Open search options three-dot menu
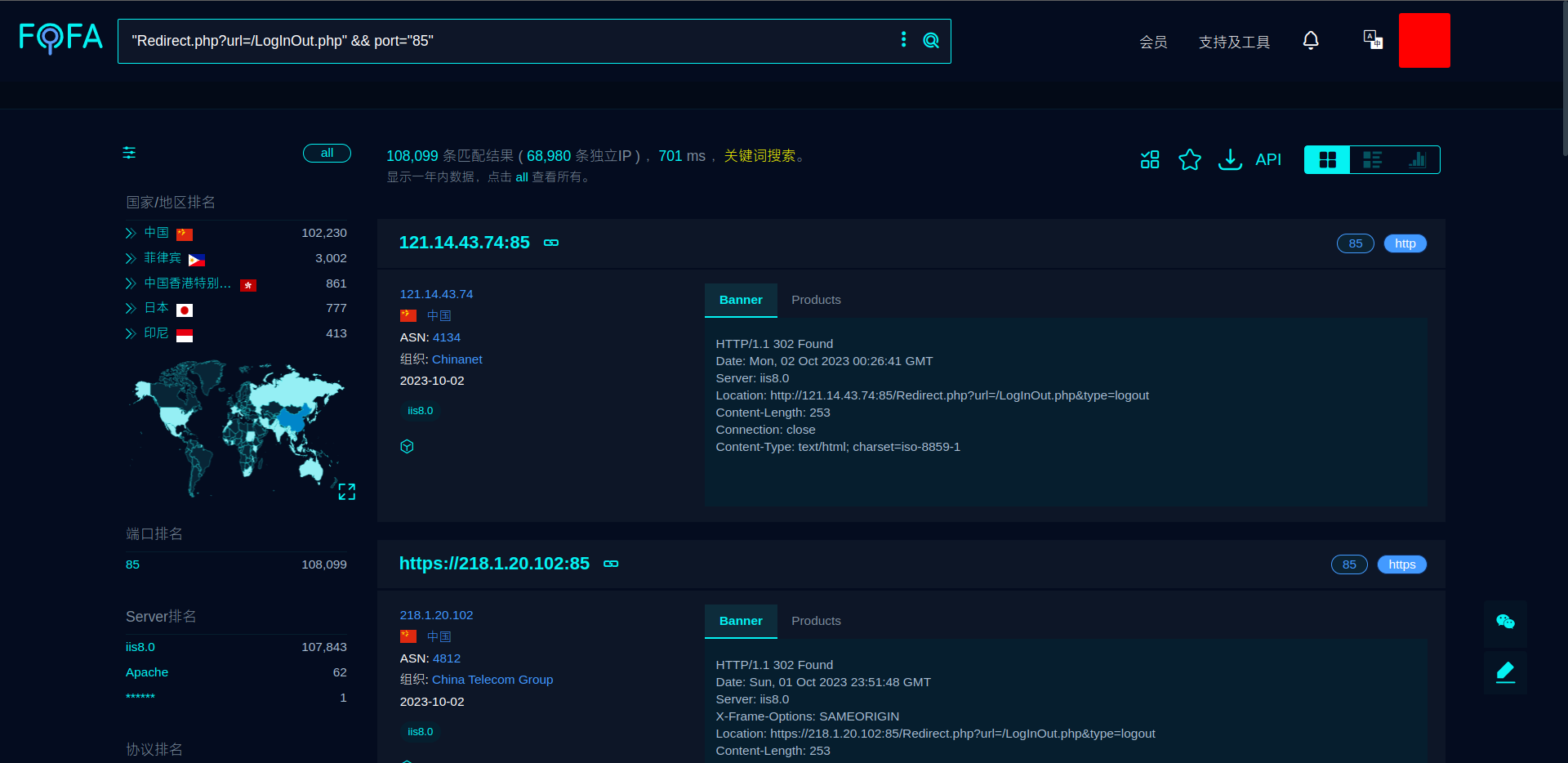This screenshot has width=1568, height=763. click(903, 39)
